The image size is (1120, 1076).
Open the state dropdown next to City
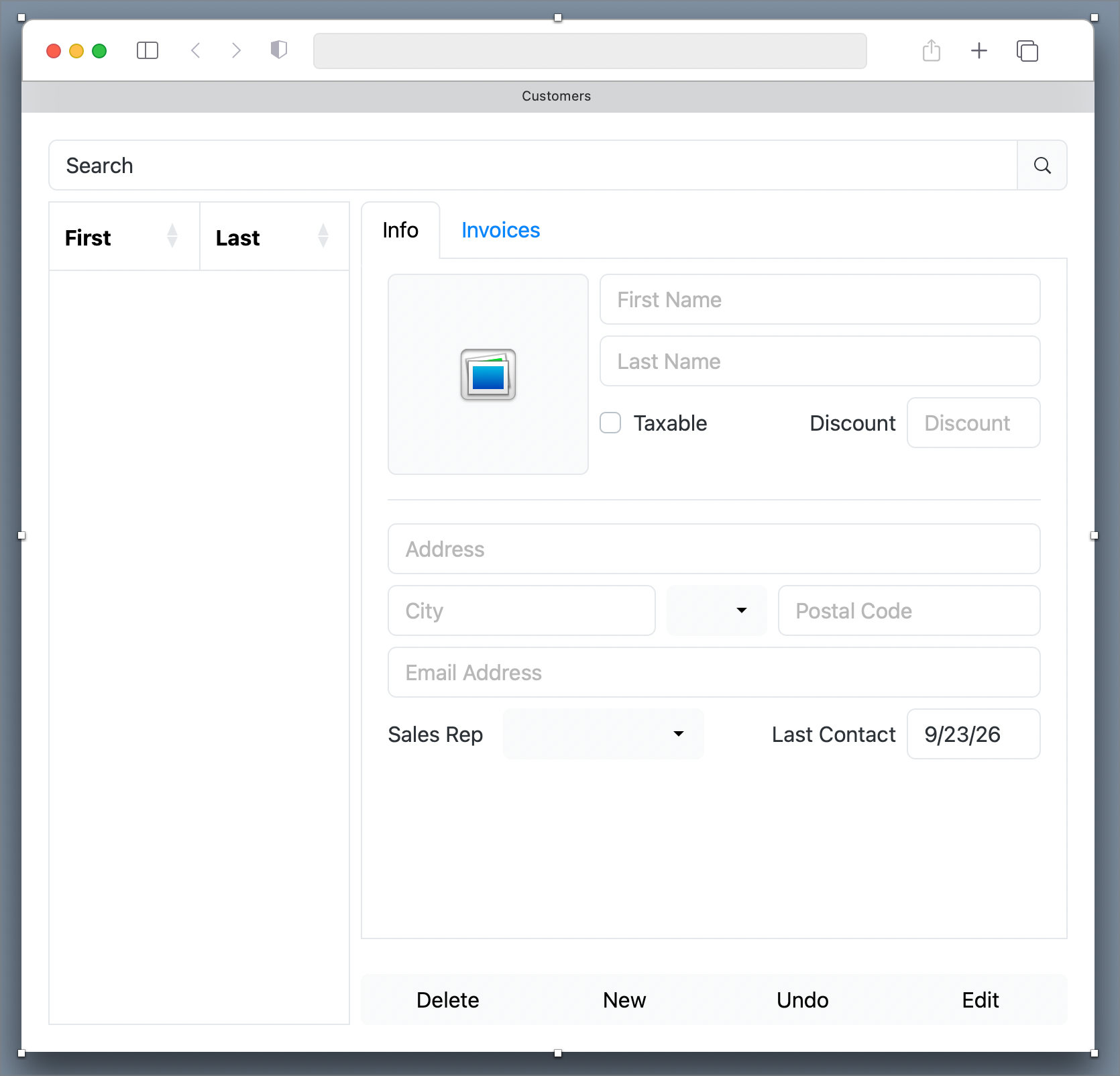(717, 610)
